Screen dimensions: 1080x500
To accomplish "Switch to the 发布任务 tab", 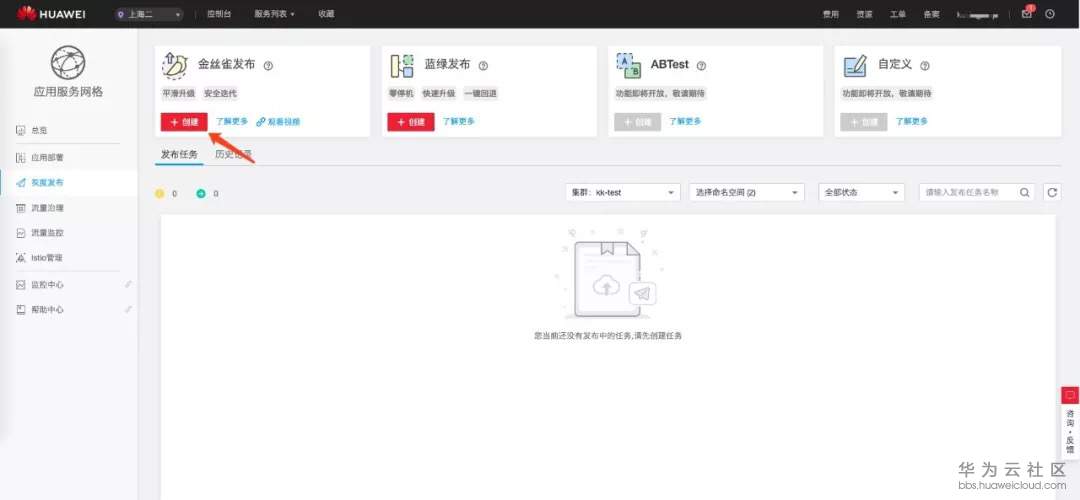I will point(179,154).
